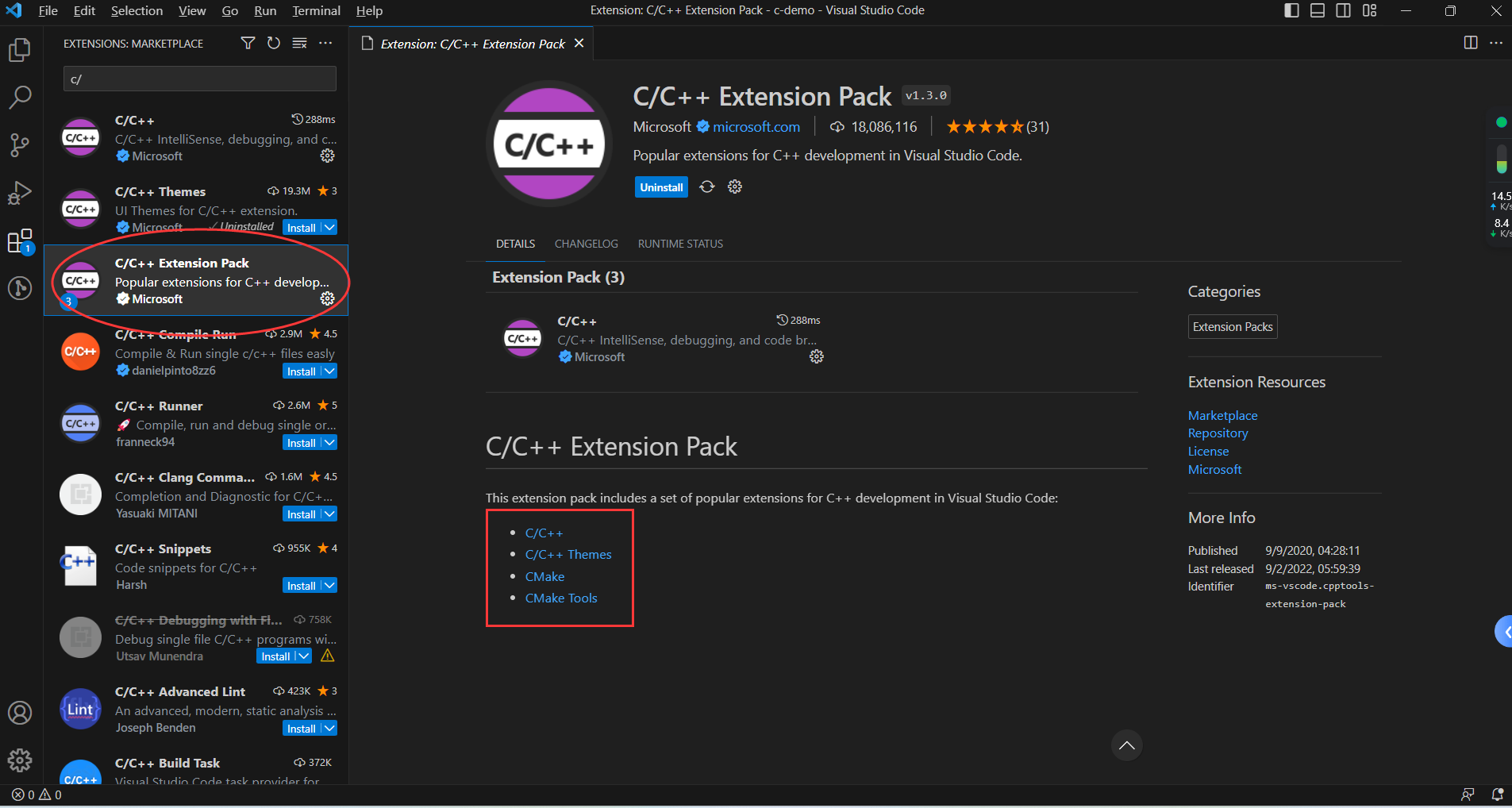Select C/C++ Runner in the extensions list
The width and height of the screenshot is (1512, 808).
(x=196, y=423)
